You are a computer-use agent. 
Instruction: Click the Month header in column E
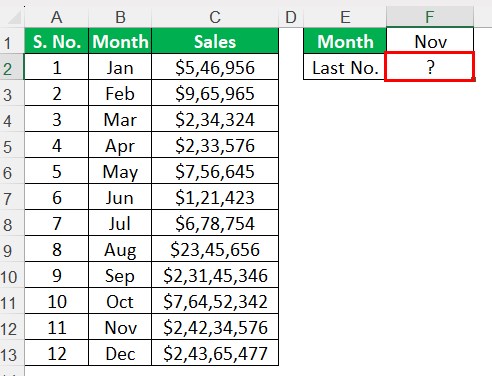tap(345, 41)
